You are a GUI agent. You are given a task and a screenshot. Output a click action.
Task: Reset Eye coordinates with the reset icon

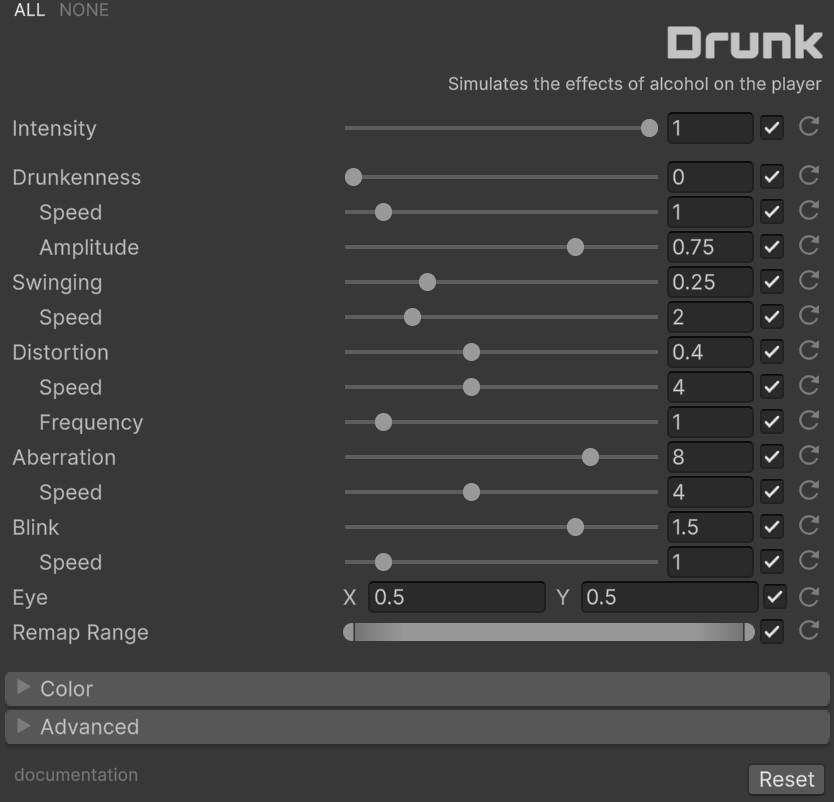[x=809, y=597]
